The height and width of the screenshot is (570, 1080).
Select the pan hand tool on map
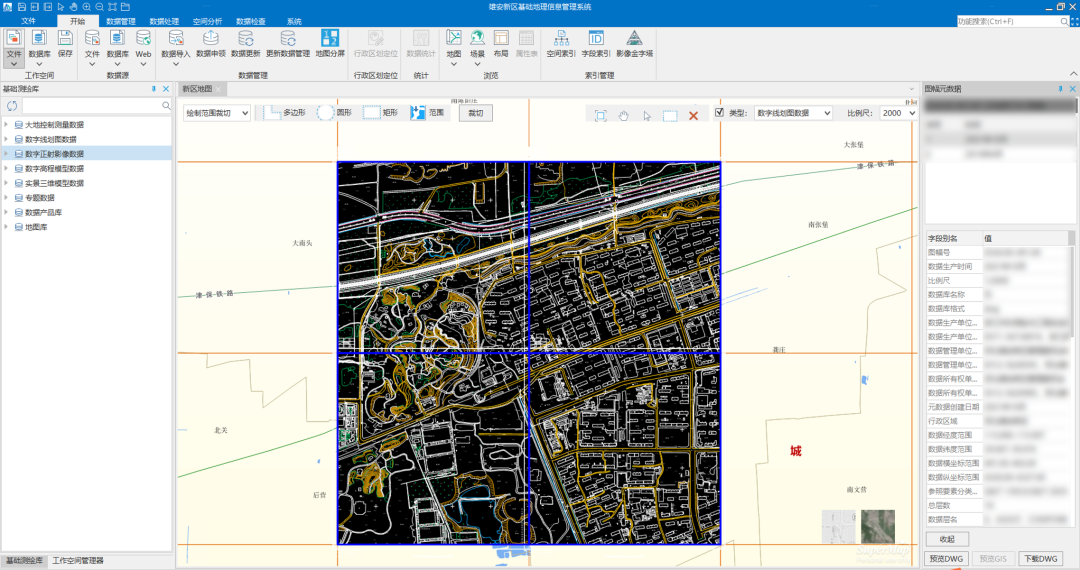622,116
